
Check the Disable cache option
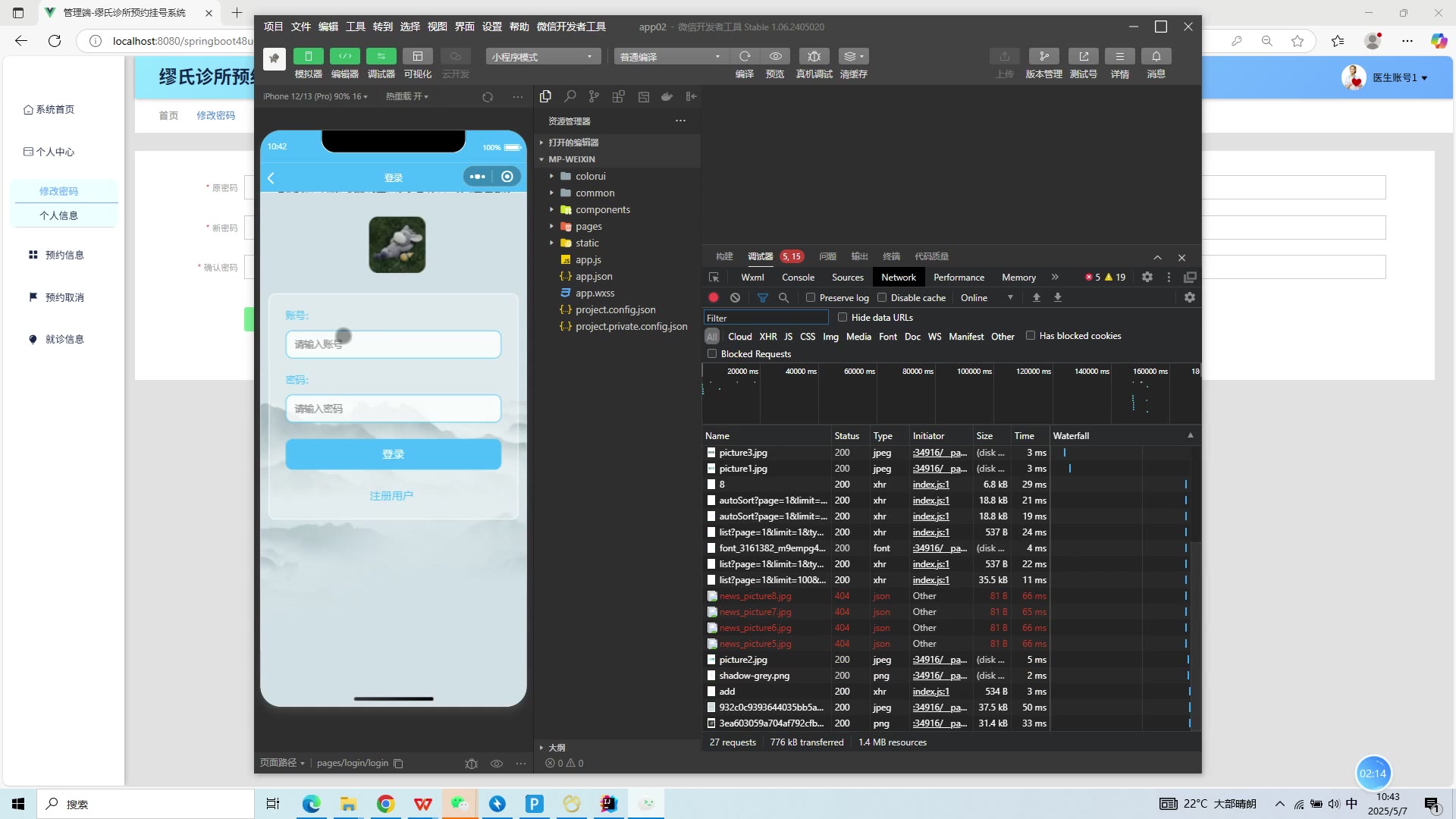pyautogui.click(x=882, y=298)
